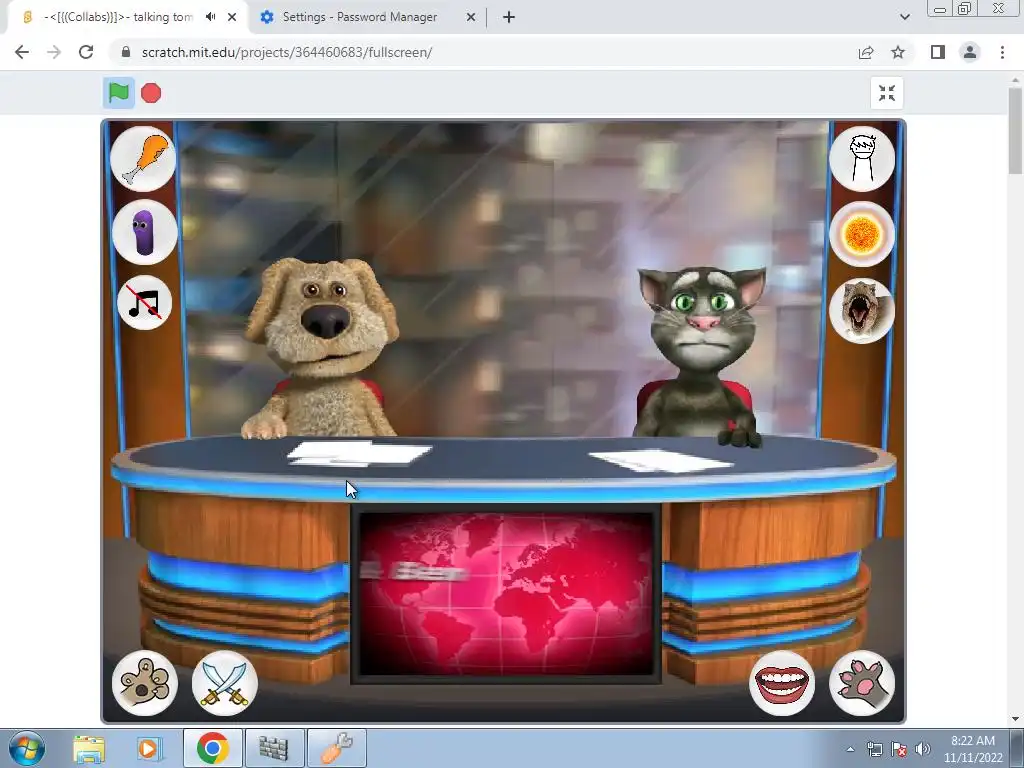Open the Action Center flag icon
The image size is (1024, 768).
tap(899, 749)
